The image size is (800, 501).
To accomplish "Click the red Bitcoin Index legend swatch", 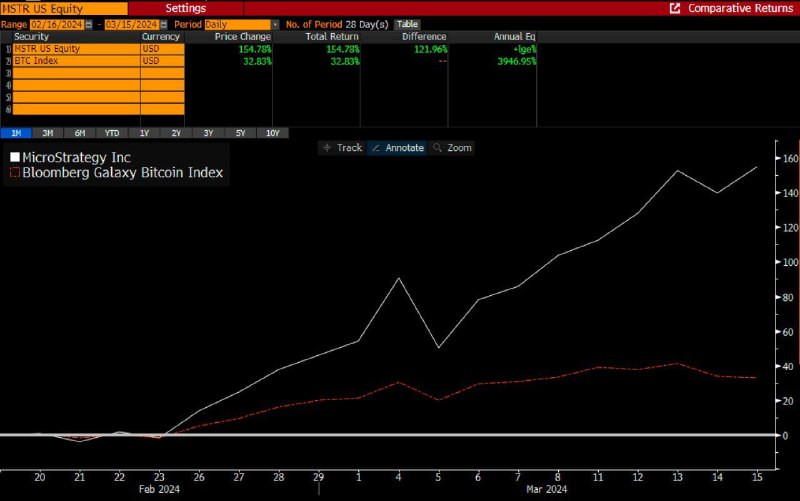I will coord(15,172).
